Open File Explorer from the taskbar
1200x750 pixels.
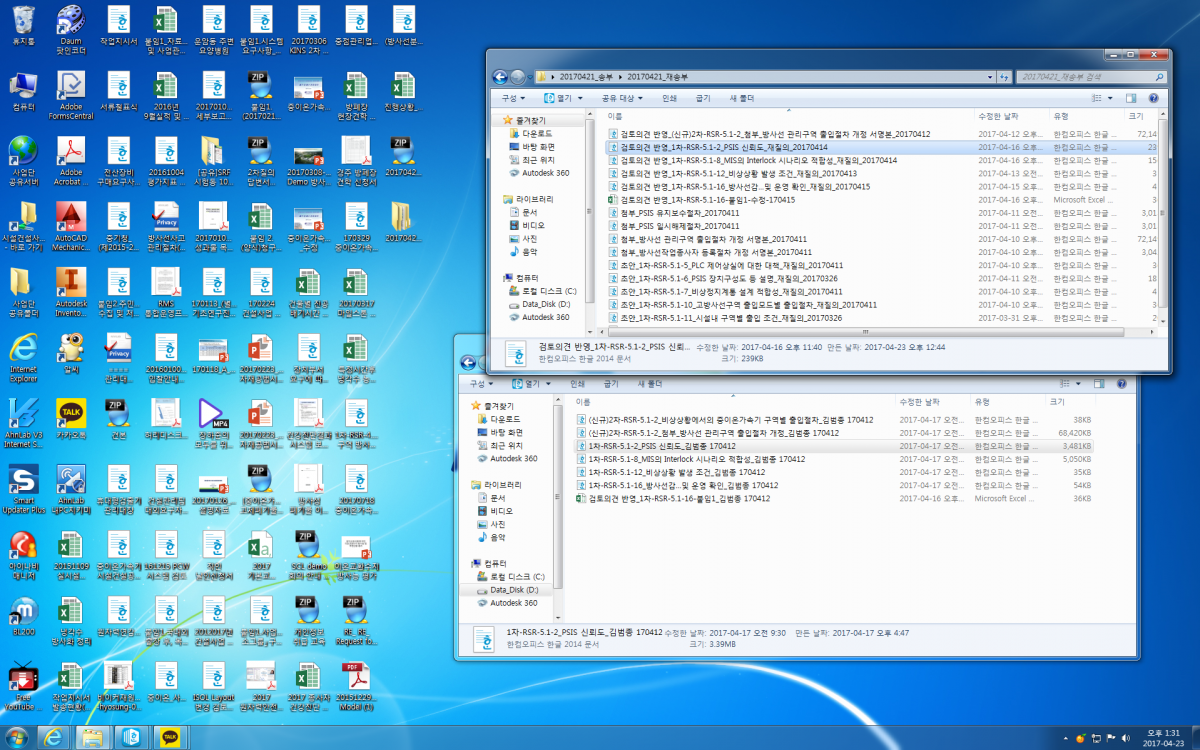click(92, 737)
